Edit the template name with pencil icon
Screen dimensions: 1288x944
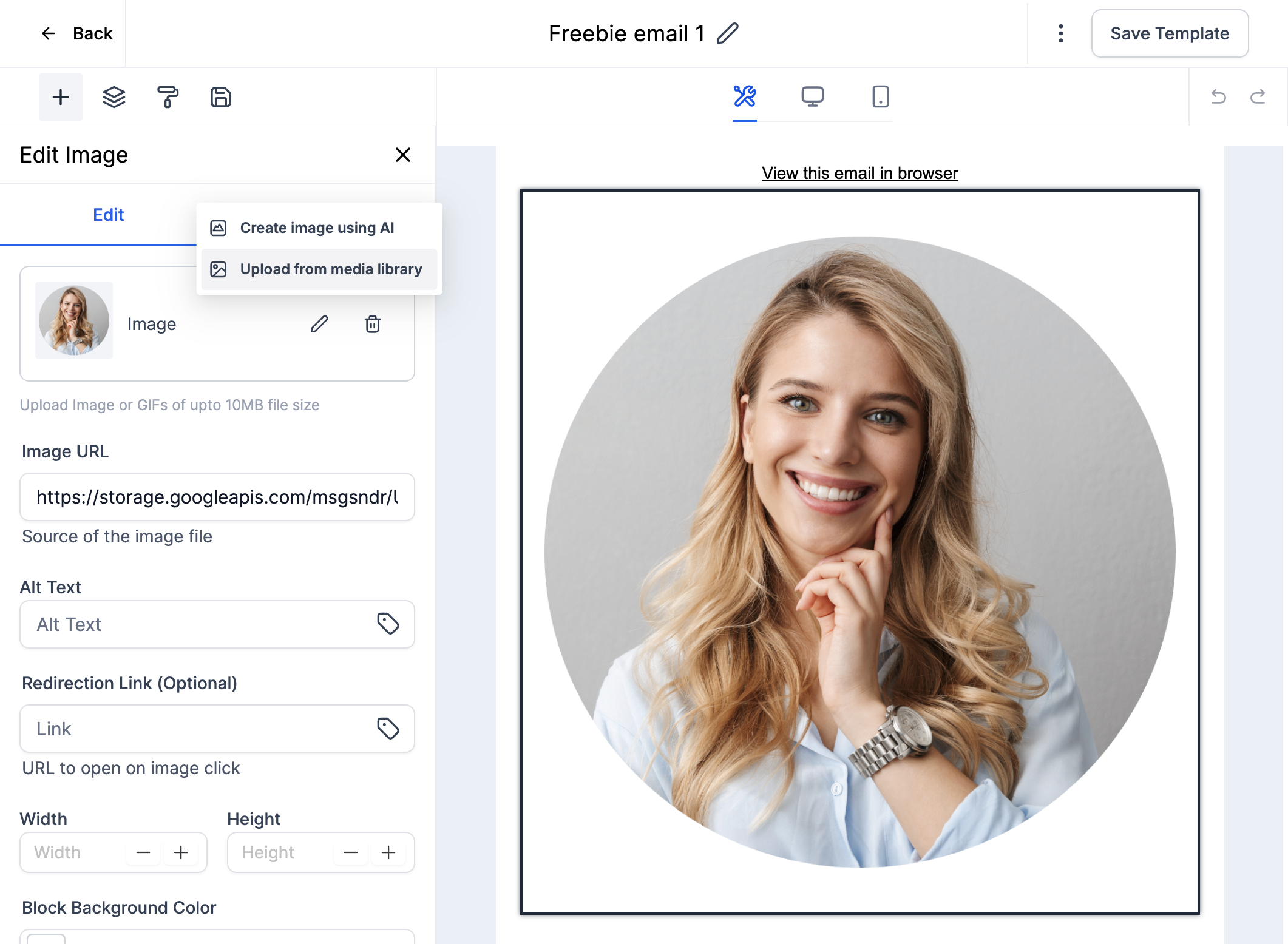[x=728, y=33]
